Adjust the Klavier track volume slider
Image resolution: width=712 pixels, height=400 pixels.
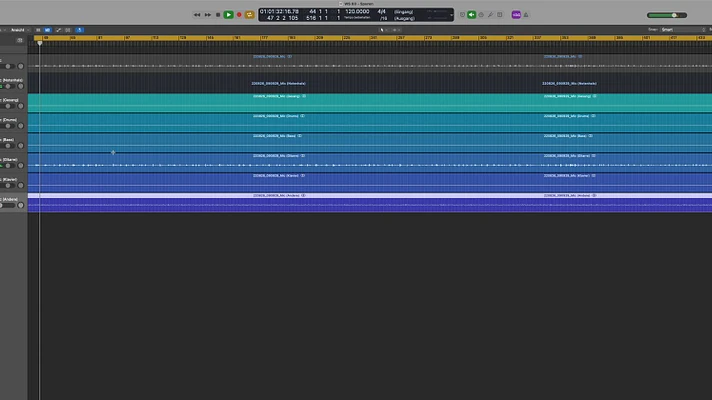click(x=6, y=186)
